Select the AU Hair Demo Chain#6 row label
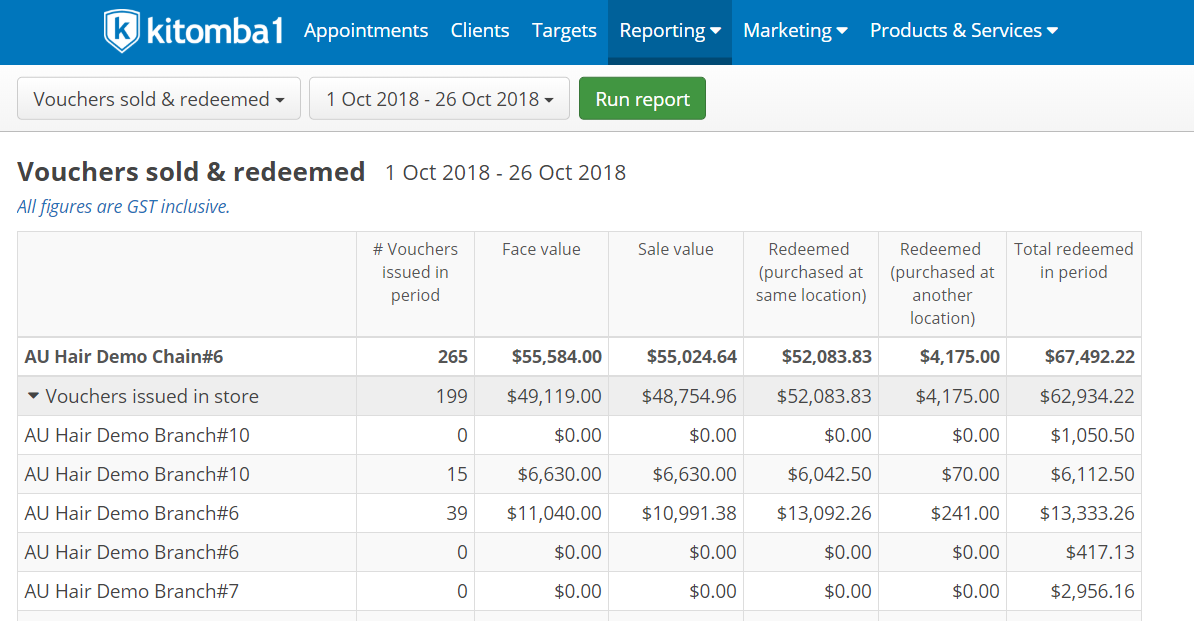This screenshot has width=1194, height=621. [x=123, y=356]
